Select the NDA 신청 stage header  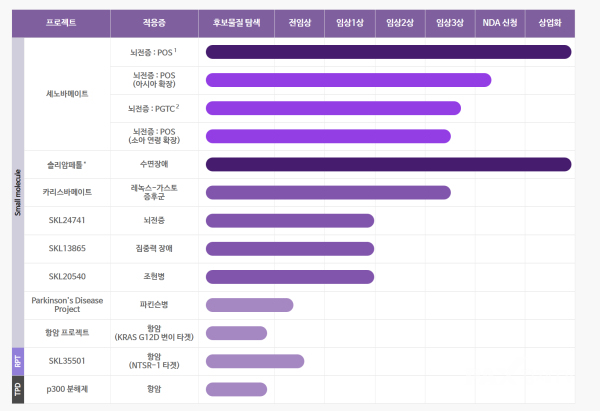tap(500, 23)
